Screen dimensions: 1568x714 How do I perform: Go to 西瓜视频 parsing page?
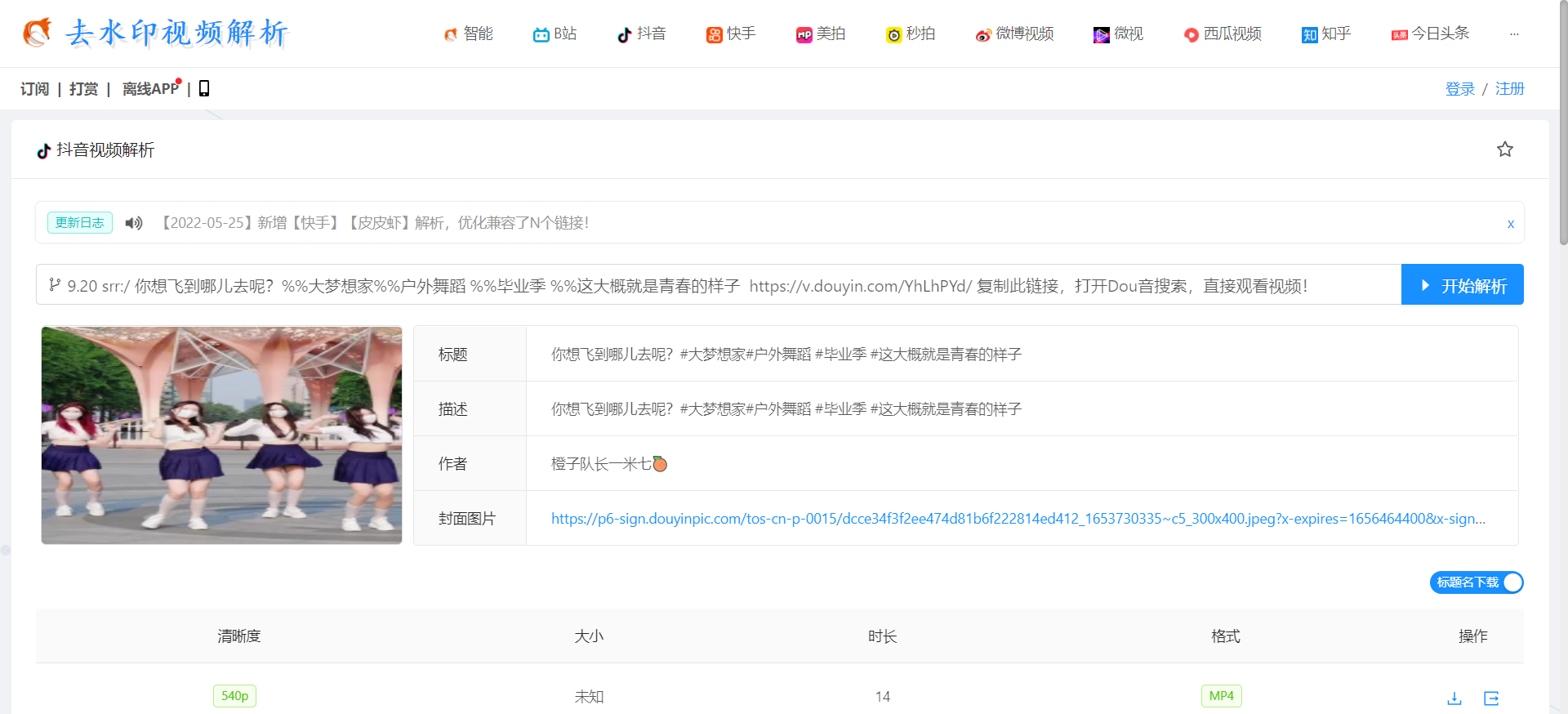1223,33
